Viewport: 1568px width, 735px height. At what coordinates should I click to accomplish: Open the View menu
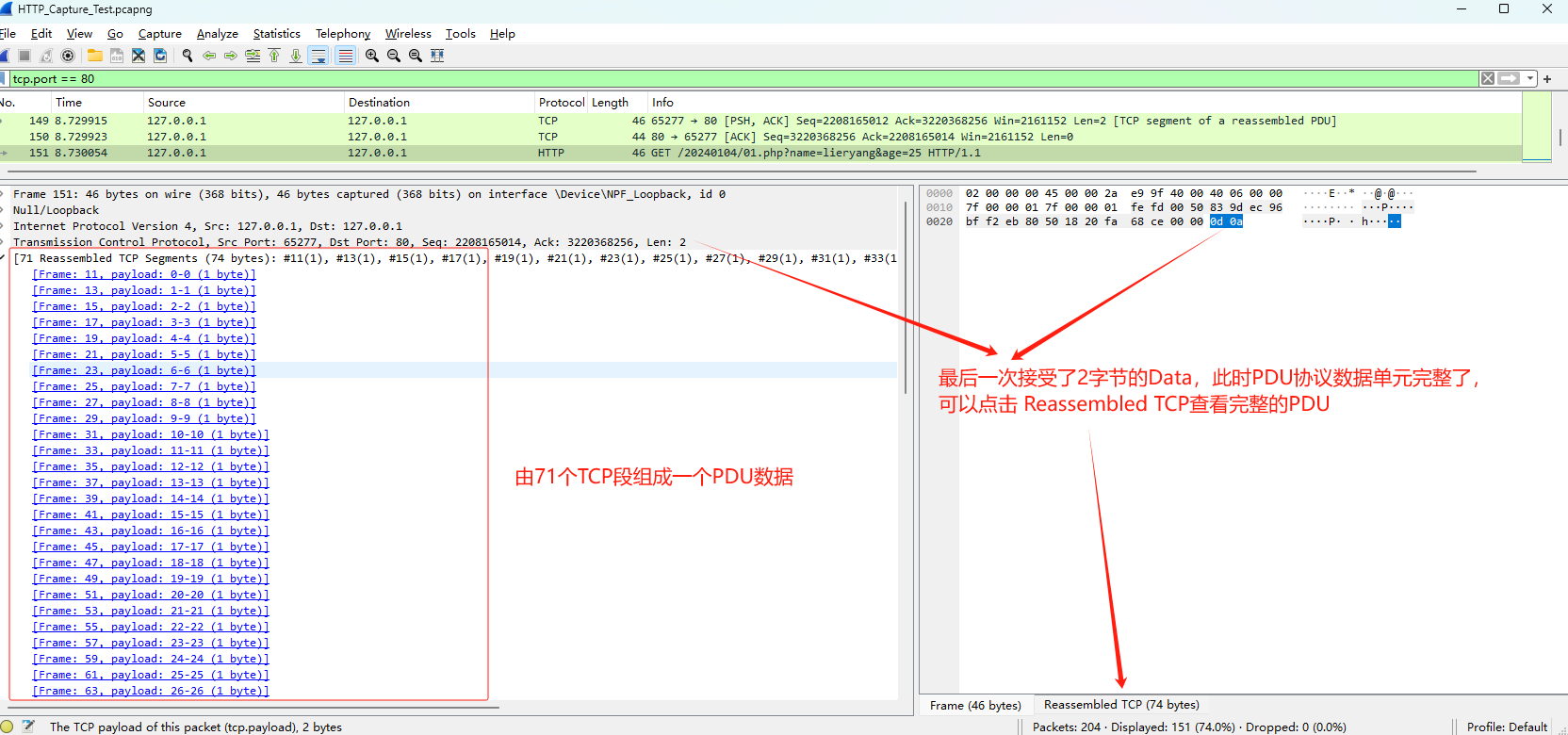(79, 34)
